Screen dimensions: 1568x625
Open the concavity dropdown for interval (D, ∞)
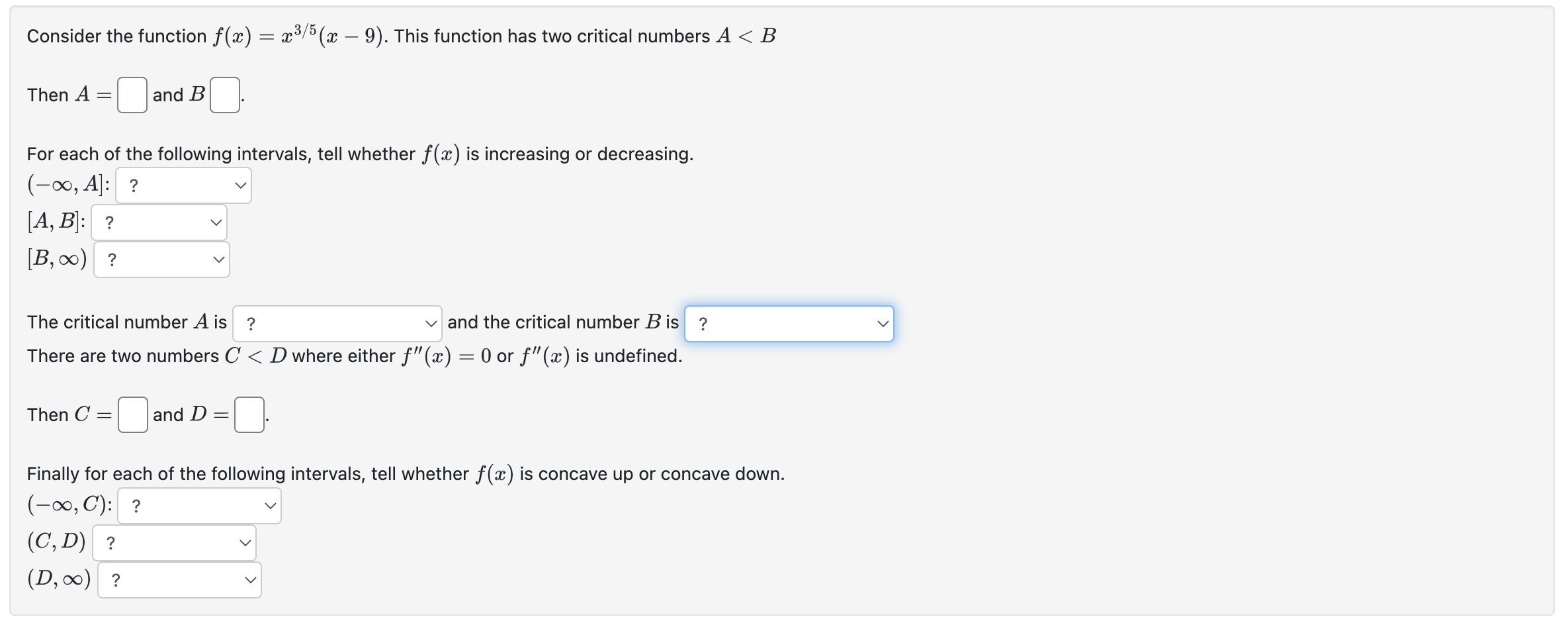click(x=179, y=579)
